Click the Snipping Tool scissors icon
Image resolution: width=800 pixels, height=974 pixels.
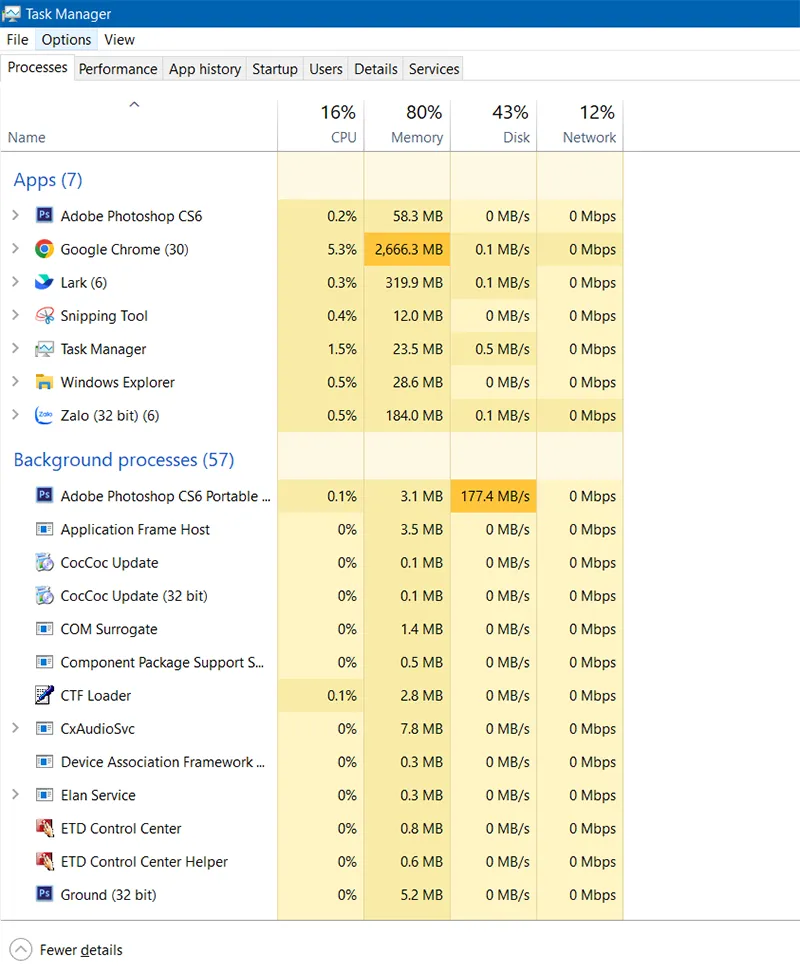[x=44, y=316]
